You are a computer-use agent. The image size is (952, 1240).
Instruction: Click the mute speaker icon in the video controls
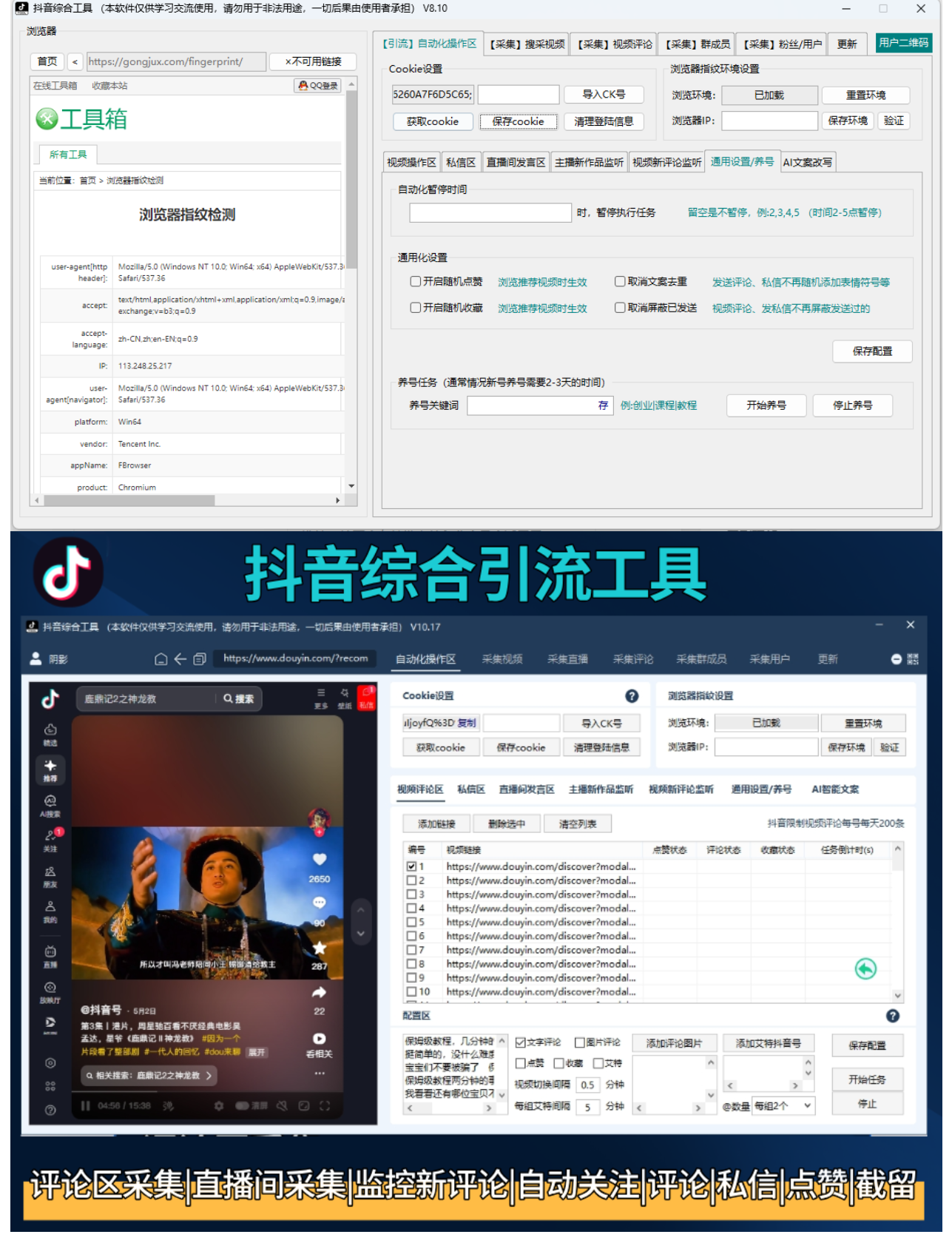282,1105
